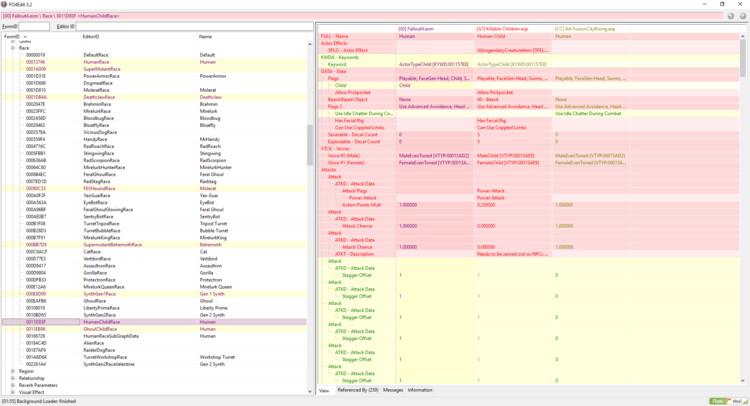Select the BrahminRace record
750x406 pixels.
154,104
